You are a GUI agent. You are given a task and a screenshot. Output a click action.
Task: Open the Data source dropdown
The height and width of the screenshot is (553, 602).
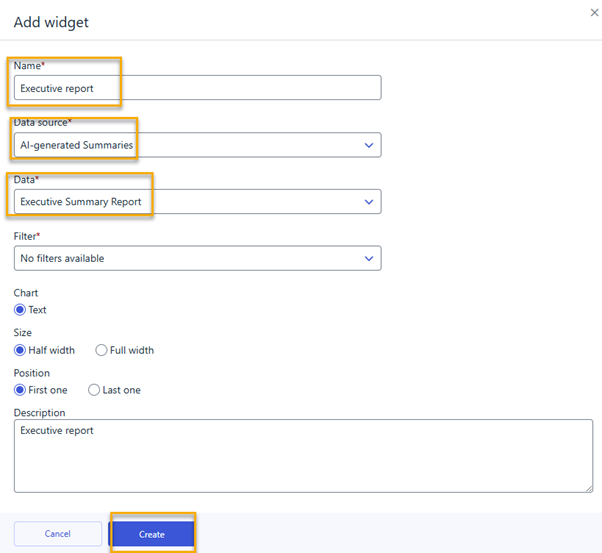[198, 145]
